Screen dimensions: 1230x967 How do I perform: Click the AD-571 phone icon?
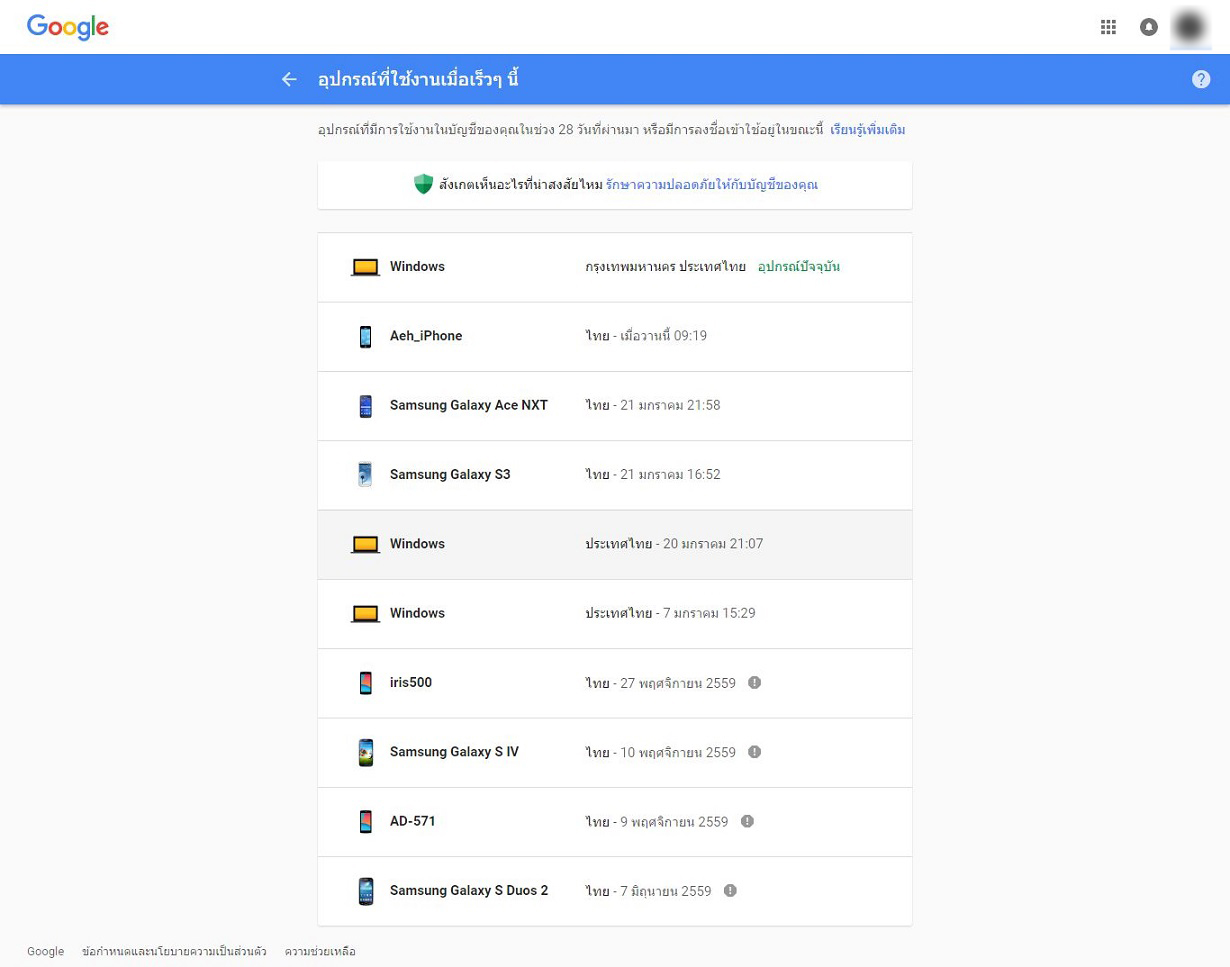pyautogui.click(x=365, y=822)
